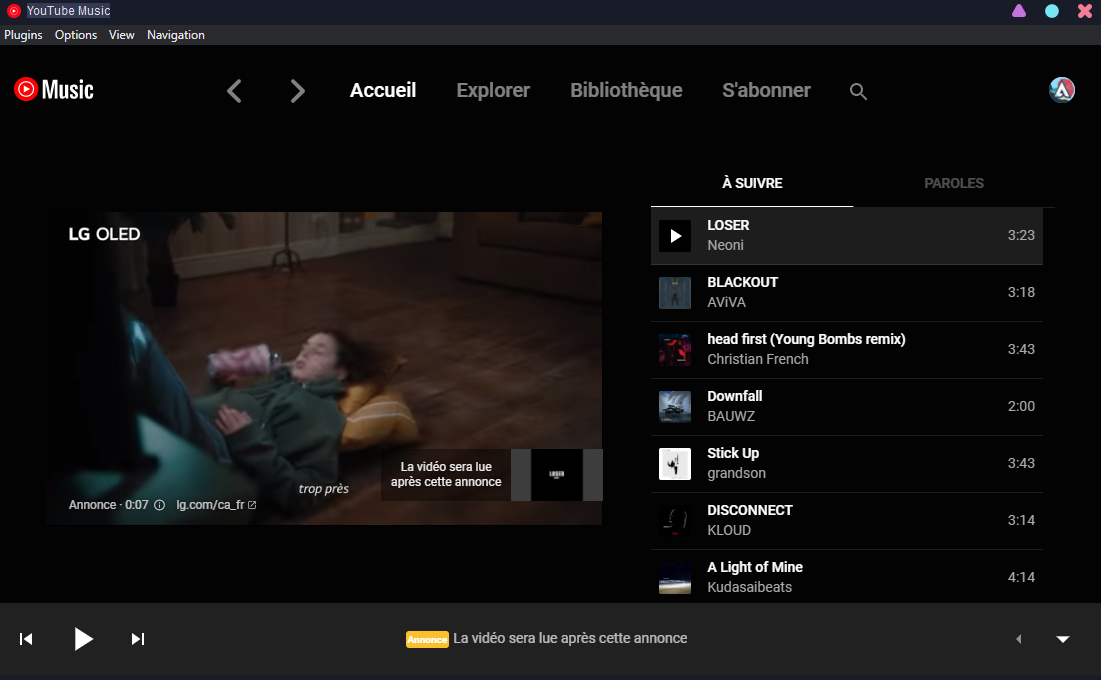The width and height of the screenshot is (1101, 680).
Task: Select head first (Young Bombs remix) title
Action: [806, 339]
